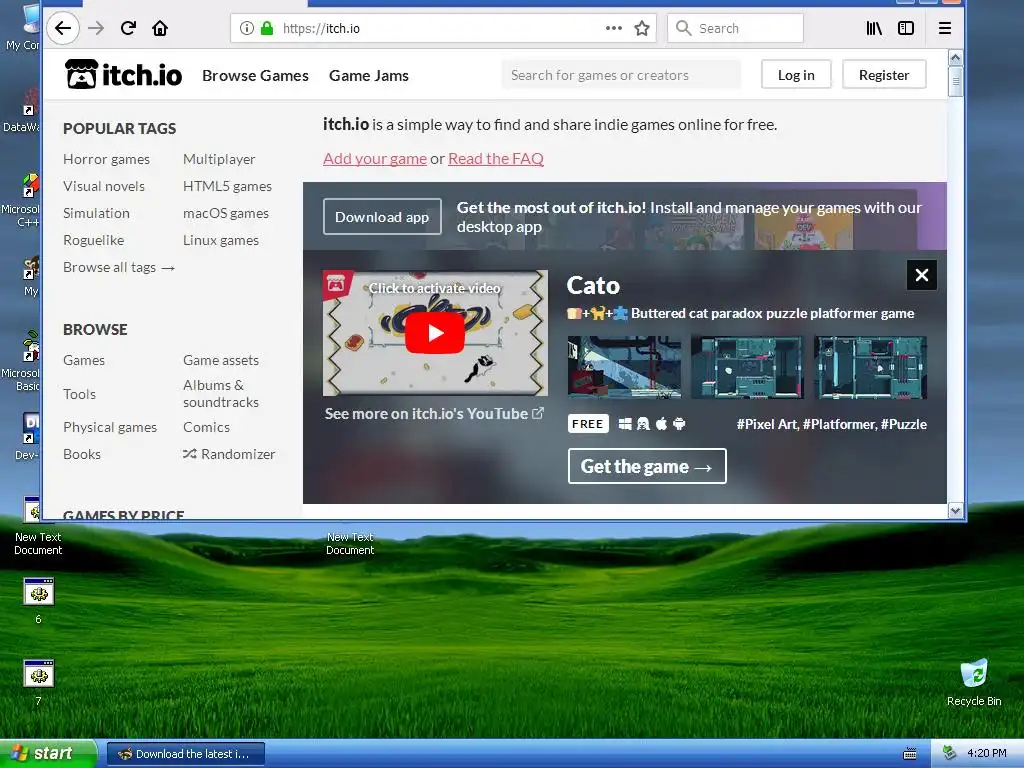Click the Linux platform icon under Cato

pyautogui.click(x=643, y=424)
